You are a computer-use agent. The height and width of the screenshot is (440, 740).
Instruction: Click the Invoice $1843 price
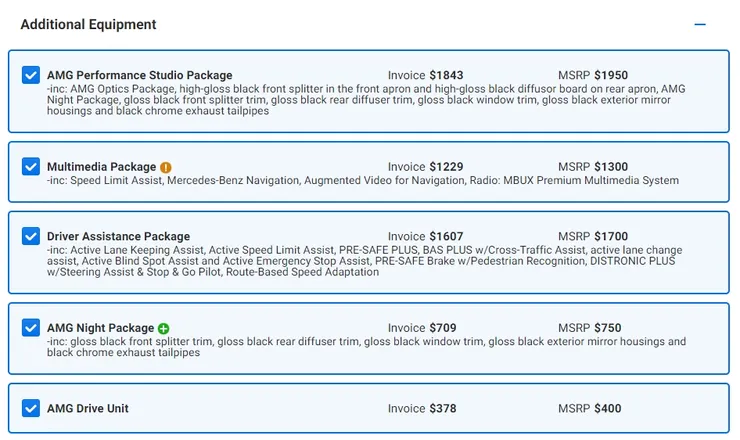[425, 75]
